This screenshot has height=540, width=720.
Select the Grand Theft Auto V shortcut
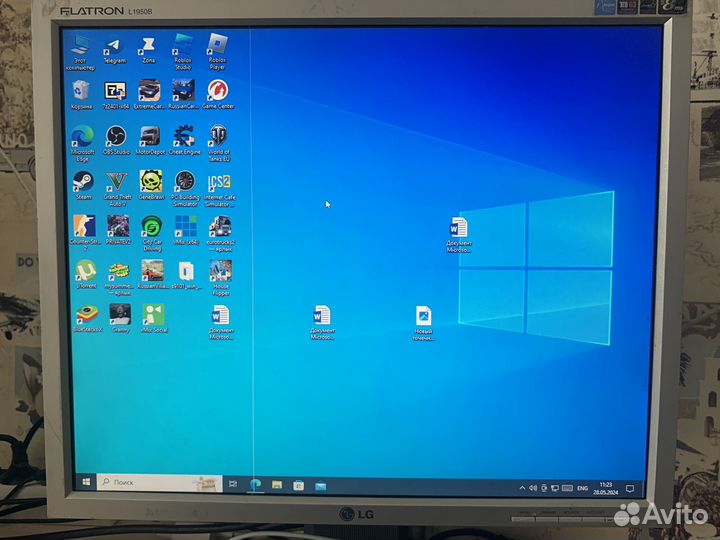coord(118,189)
